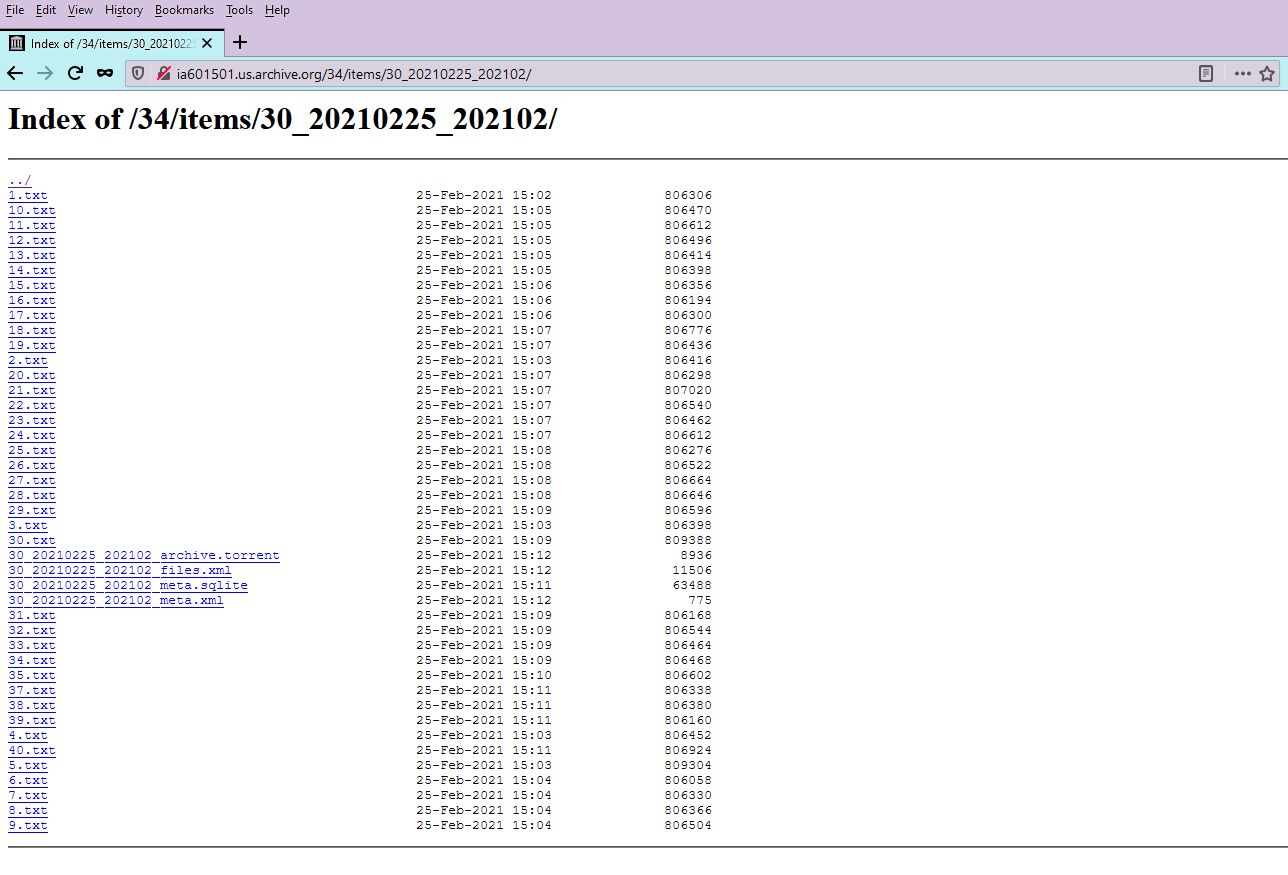Open the 30.txt link

32,540
